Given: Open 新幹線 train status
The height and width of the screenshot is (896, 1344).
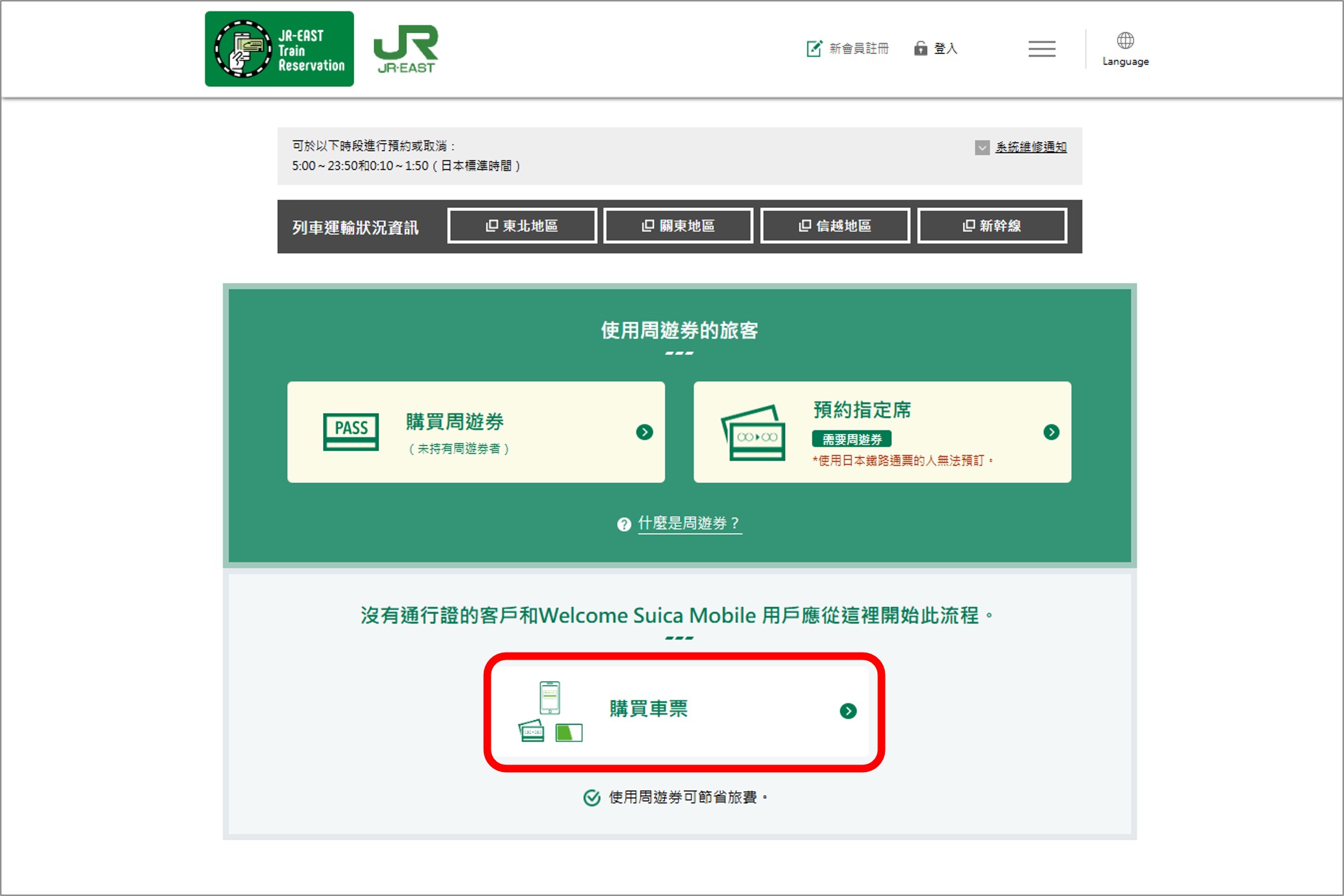Looking at the screenshot, I should coord(992,226).
